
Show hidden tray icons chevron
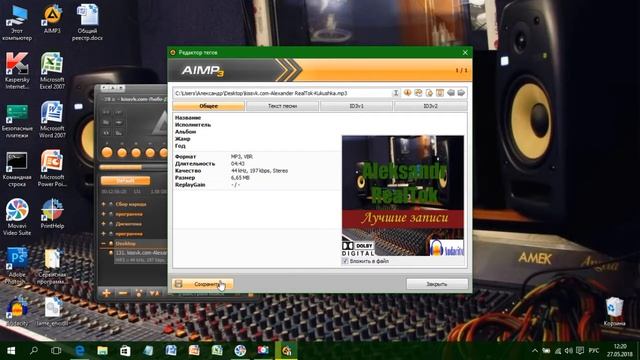pos(535,350)
